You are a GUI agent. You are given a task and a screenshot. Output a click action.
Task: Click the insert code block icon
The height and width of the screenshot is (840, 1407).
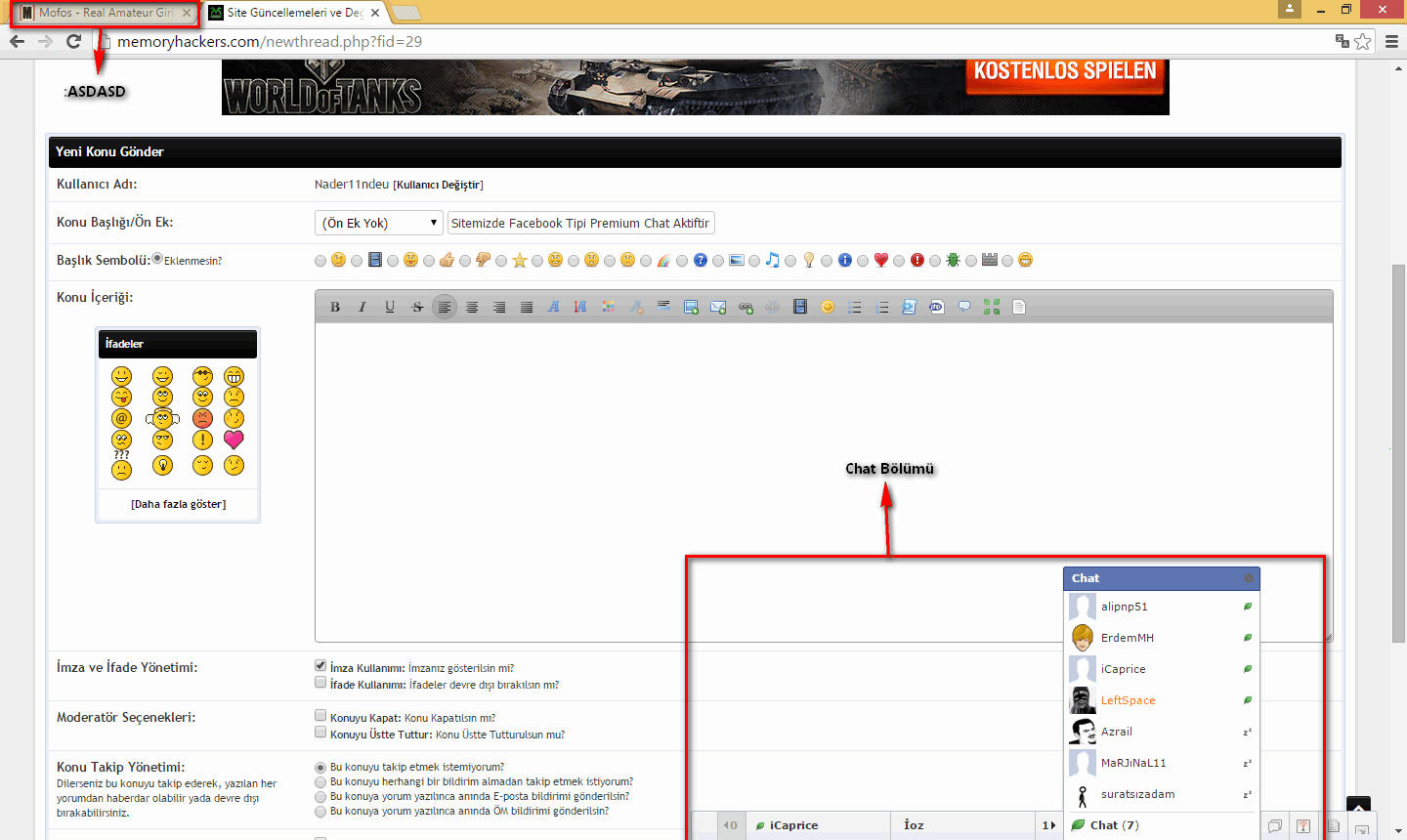click(910, 307)
